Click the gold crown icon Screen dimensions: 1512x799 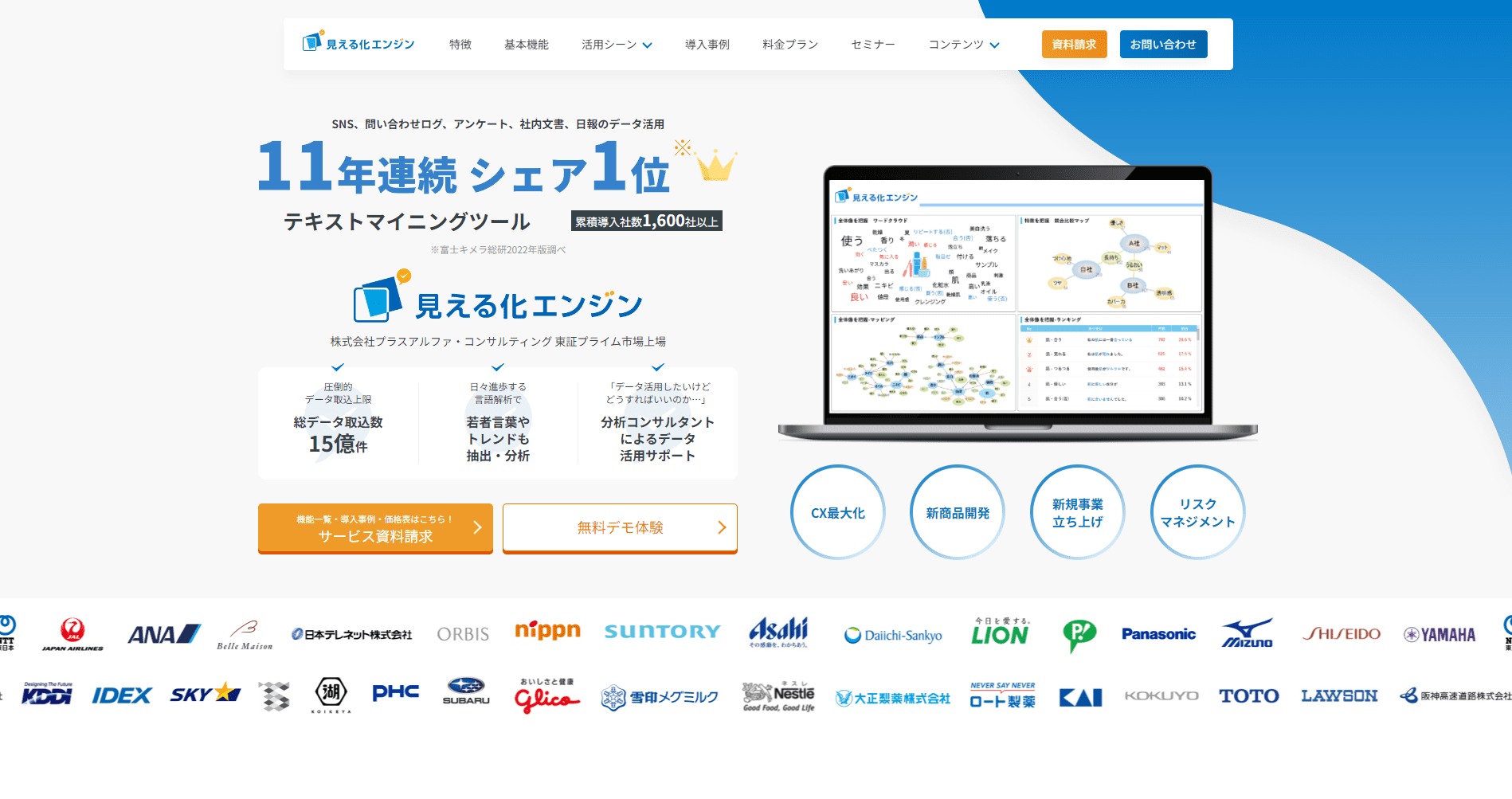click(x=715, y=165)
